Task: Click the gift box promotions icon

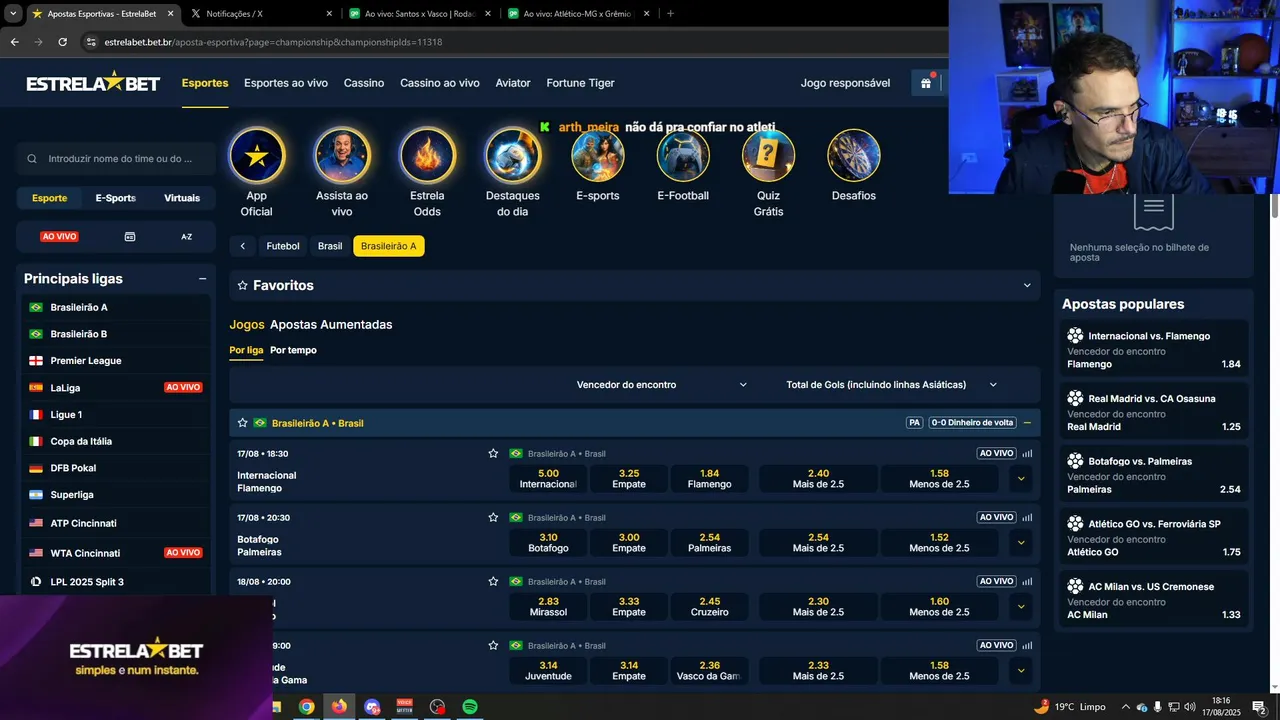Action: [x=926, y=83]
